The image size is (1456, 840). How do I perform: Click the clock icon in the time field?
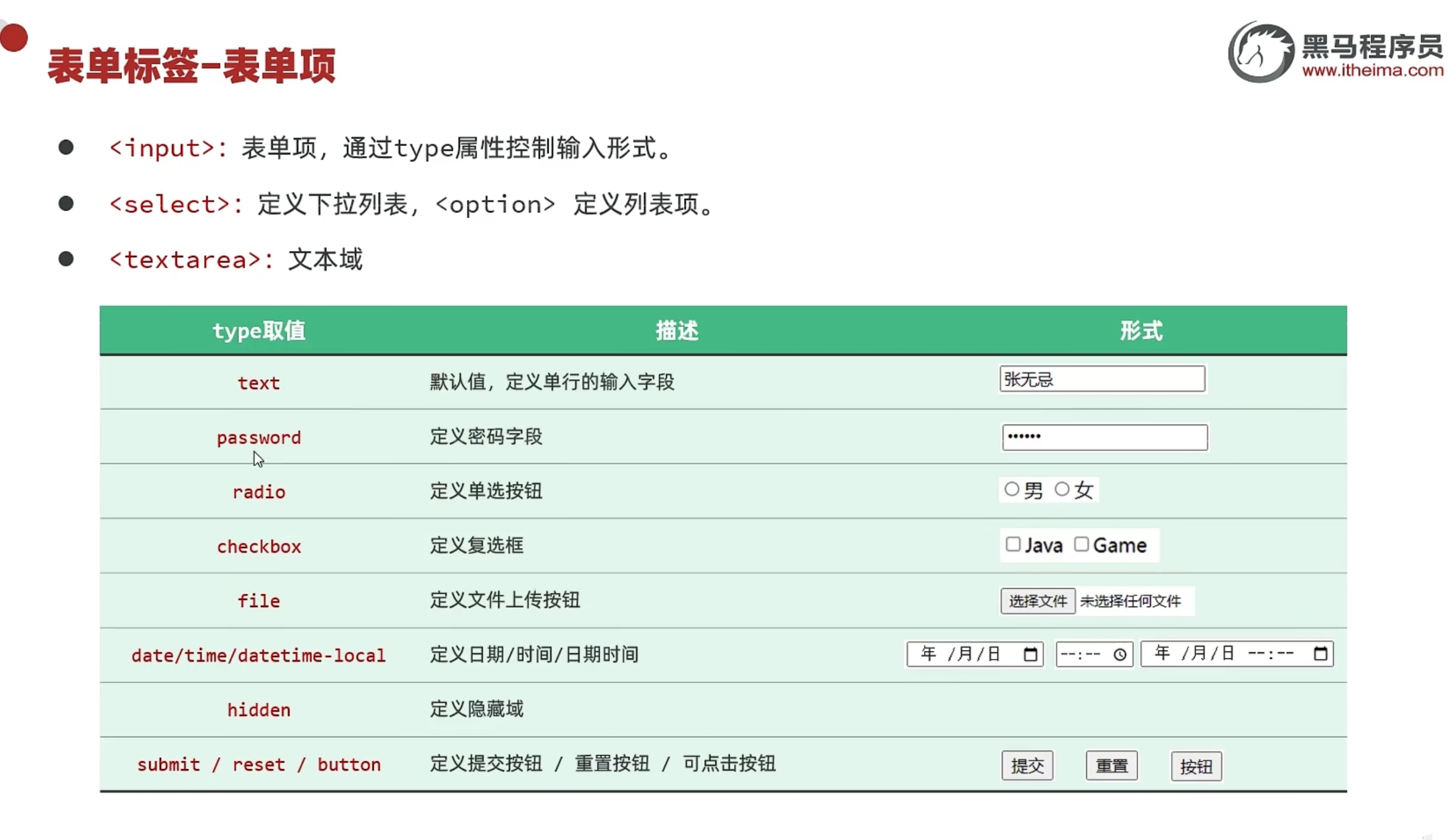point(1120,655)
